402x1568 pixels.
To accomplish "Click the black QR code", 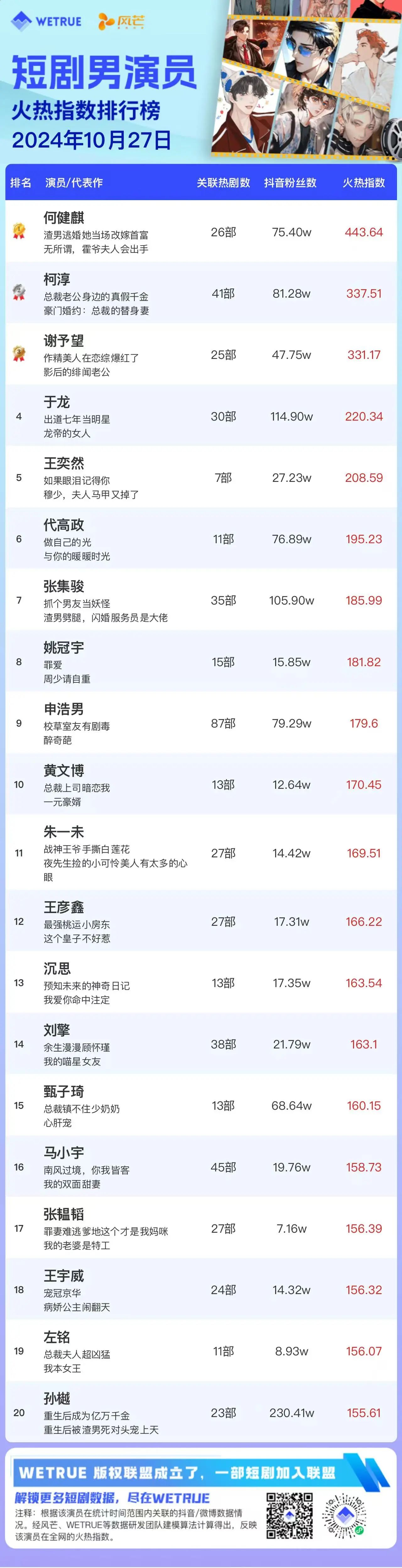I will [x=289, y=1516].
